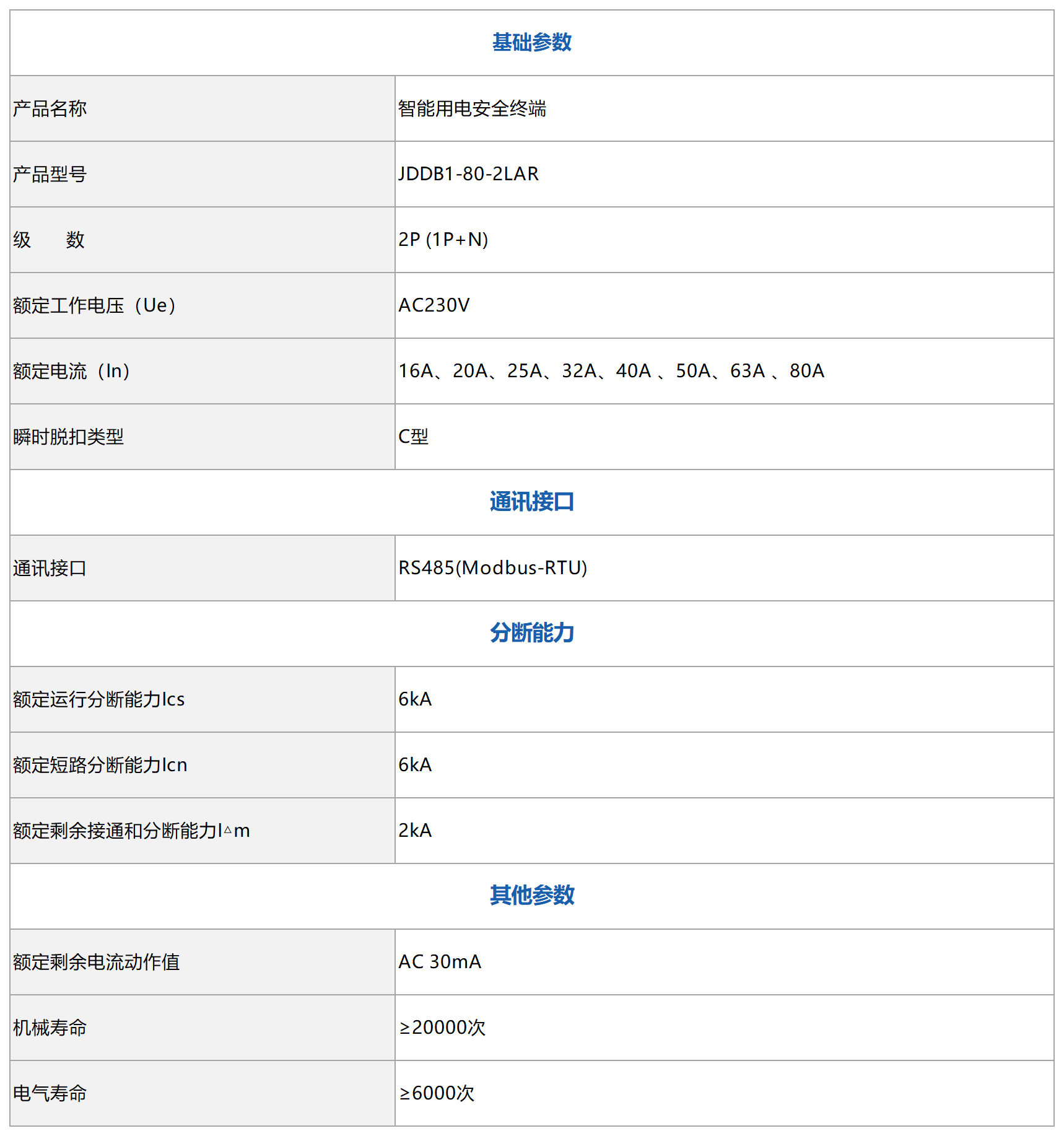This screenshot has height=1136, width=1064.
Task: Click the blue 通讯接口 section heading
Action: pyautogui.click(x=531, y=502)
